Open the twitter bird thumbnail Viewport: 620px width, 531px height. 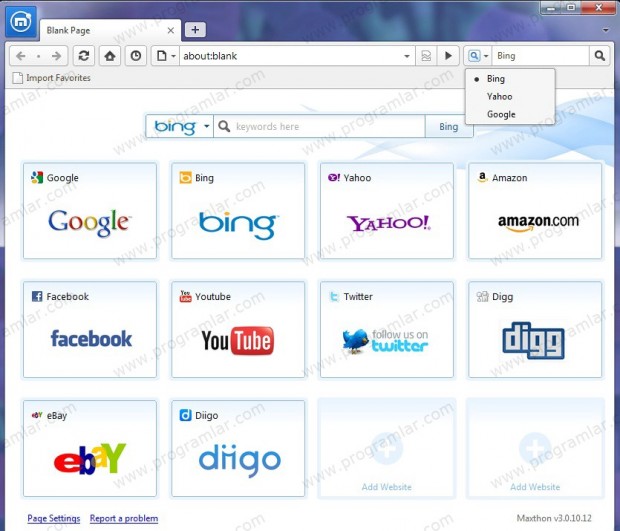pyautogui.click(x=385, y=341)
